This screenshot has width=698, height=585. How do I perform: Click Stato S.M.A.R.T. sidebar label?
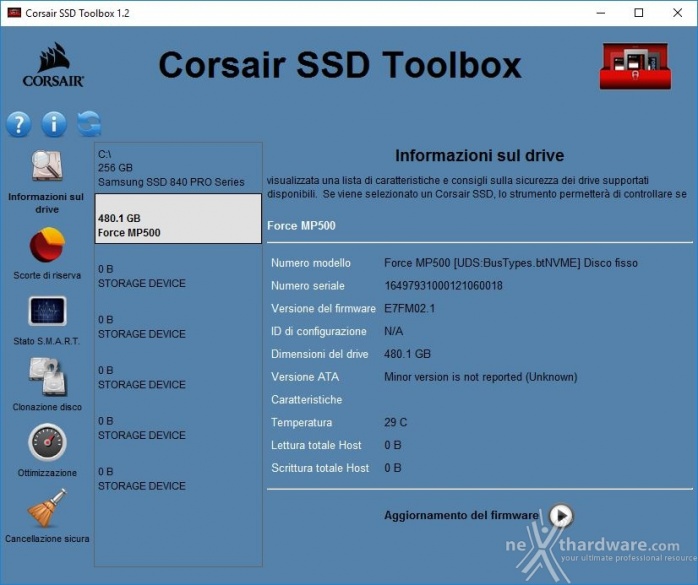point(47,341)
